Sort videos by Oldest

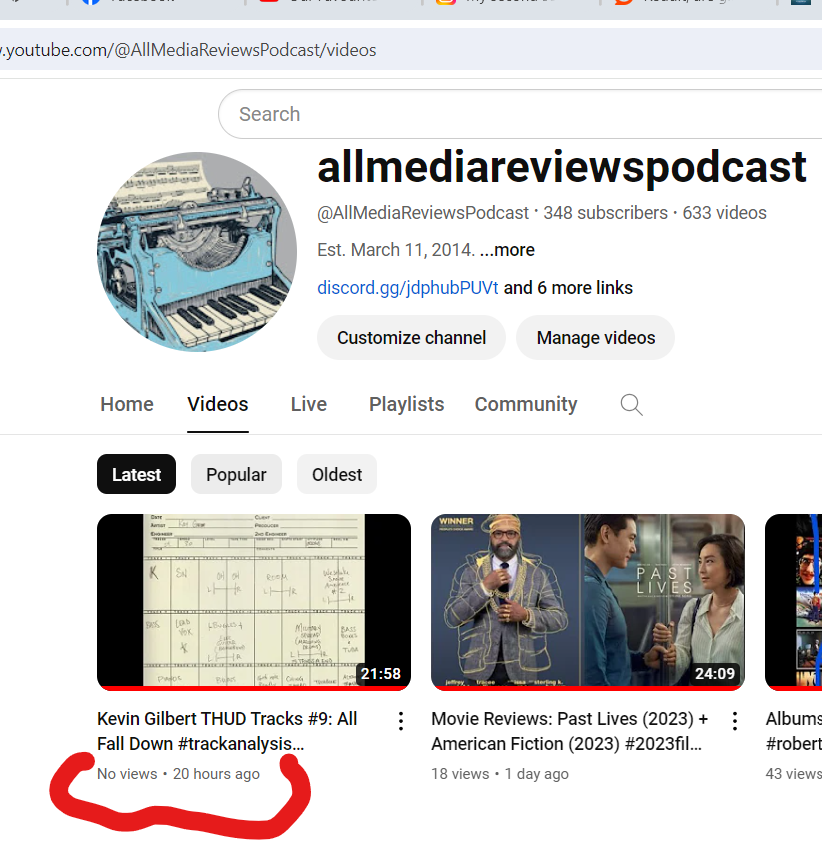pyautogui.click(x=337, y=474)
